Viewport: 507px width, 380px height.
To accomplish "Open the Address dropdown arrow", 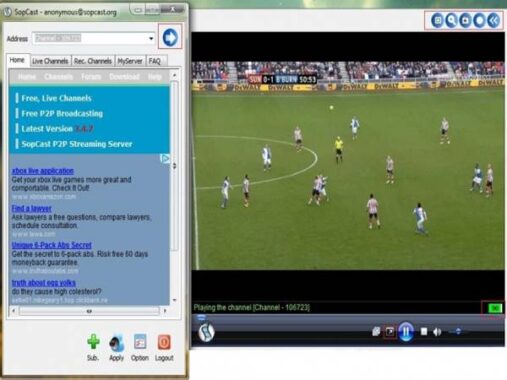I will (151, 38).
